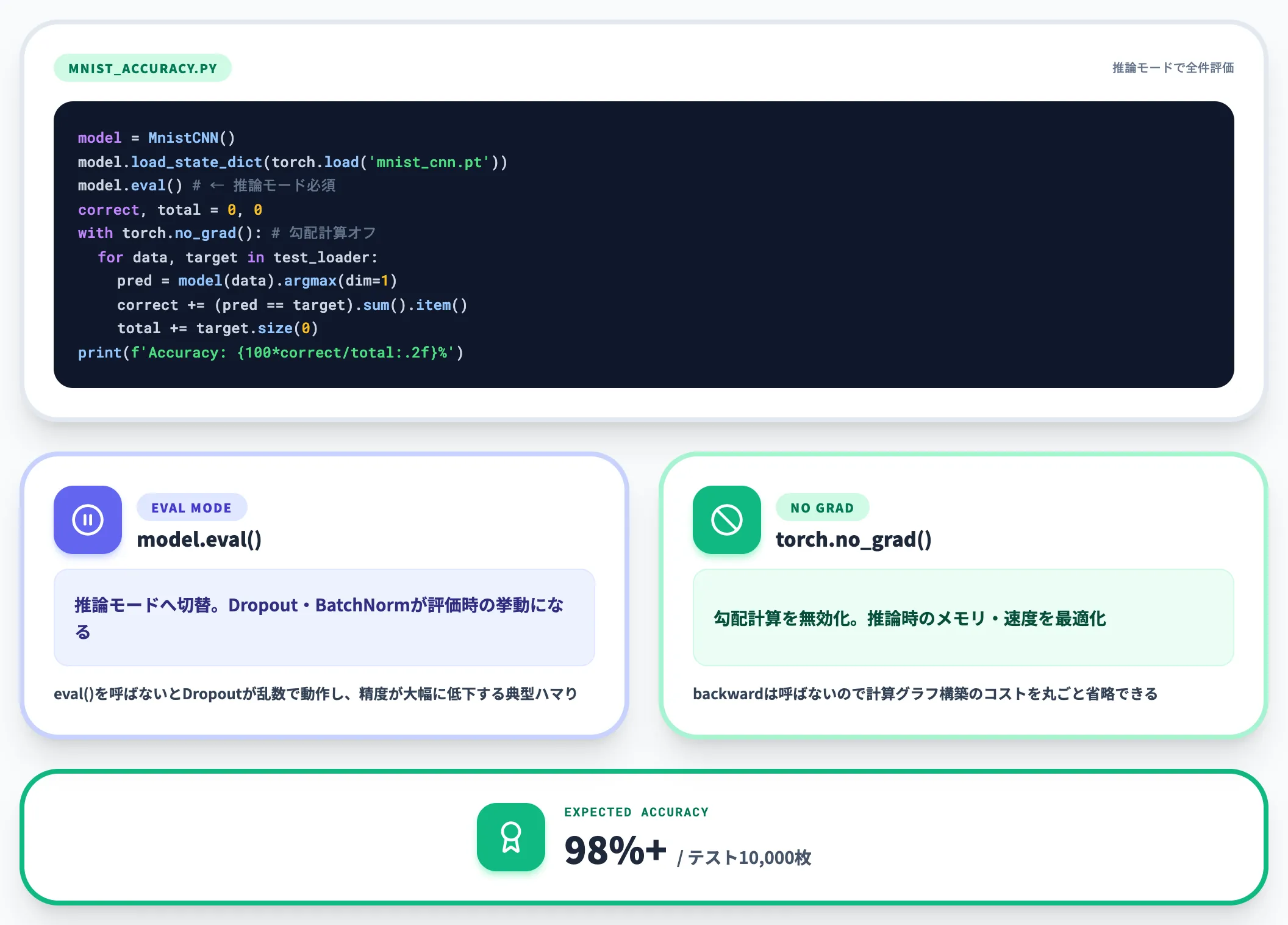Click the NO GRAD label badge
The width and height of the screenshot is (1288, 925).
tap(822, 508)
